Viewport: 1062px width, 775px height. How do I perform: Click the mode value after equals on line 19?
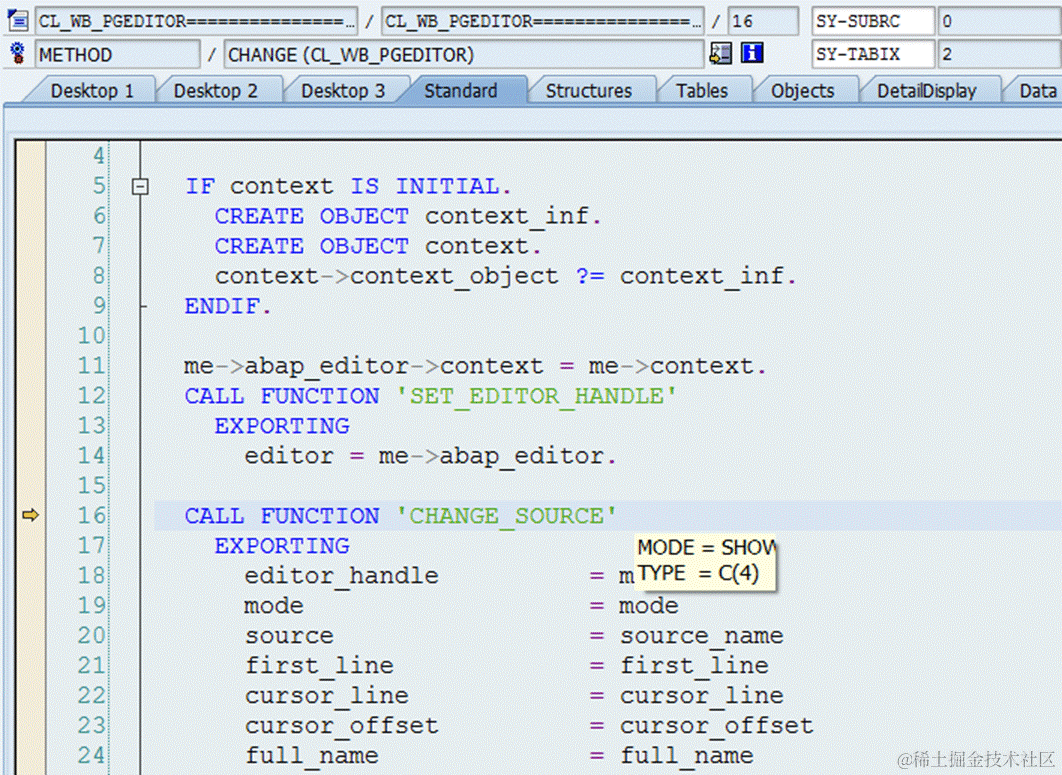pyautogui.click(x=648, y=606)
